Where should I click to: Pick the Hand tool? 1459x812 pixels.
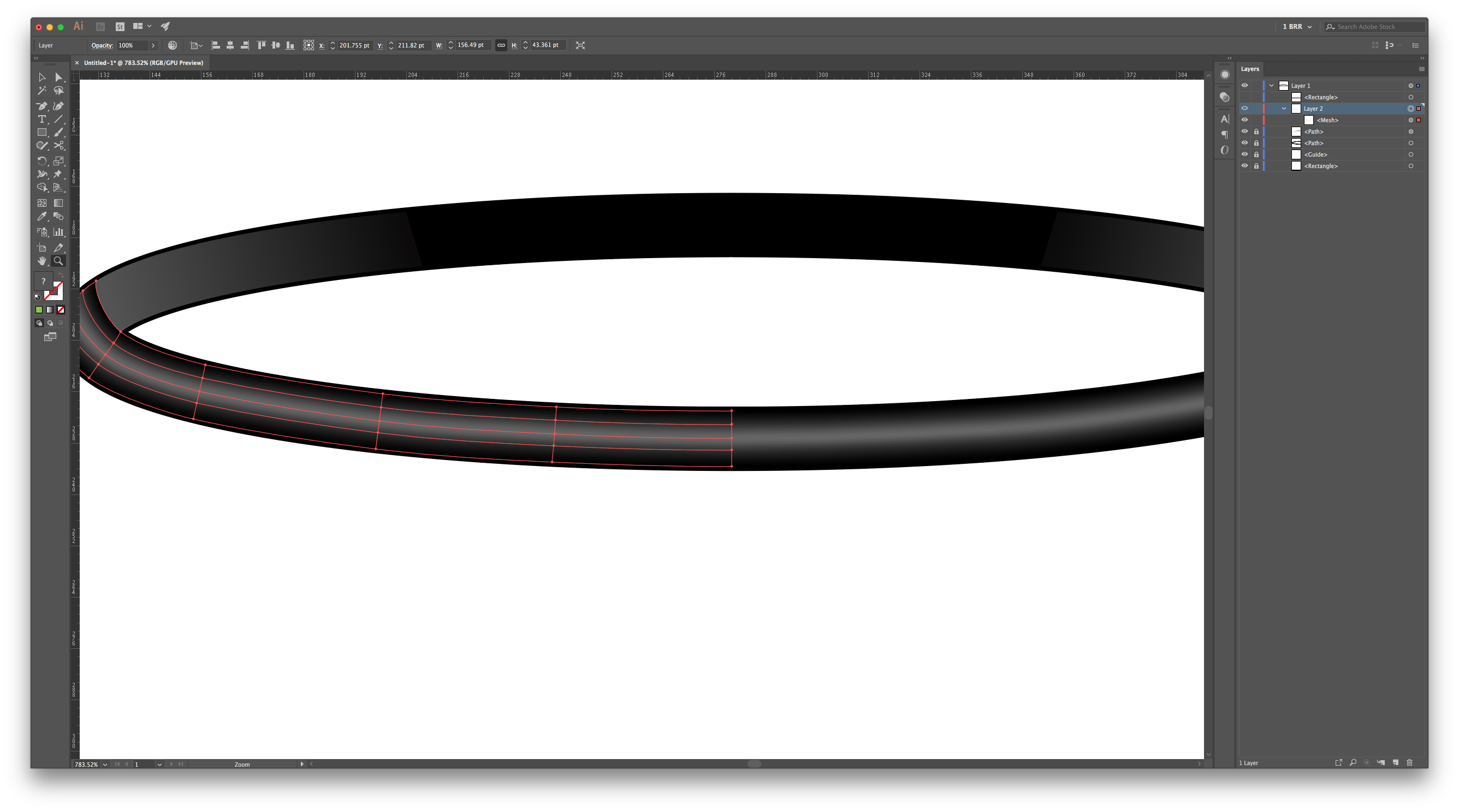[42, 261]
